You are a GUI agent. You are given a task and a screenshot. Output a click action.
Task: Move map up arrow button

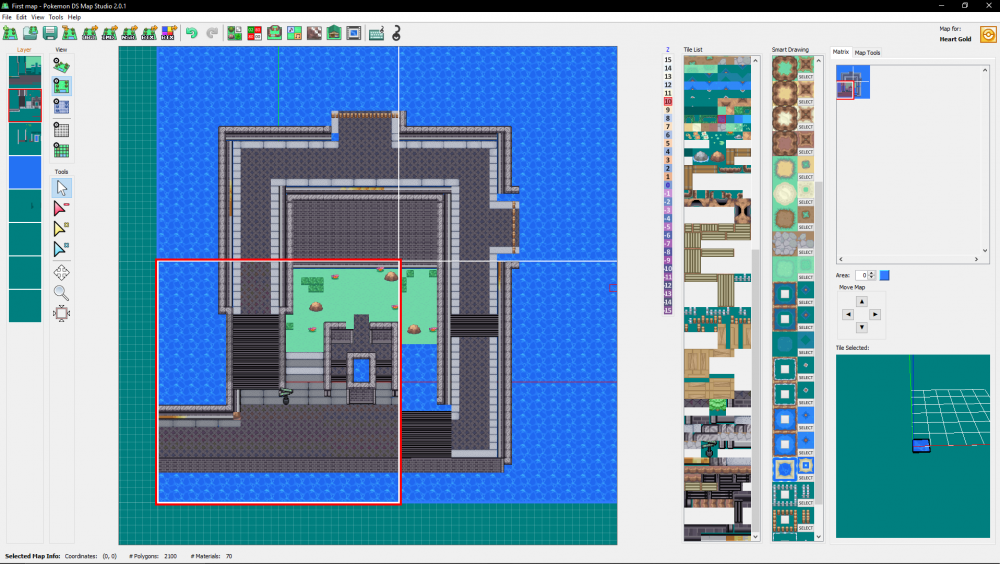[x=862, y=301]
